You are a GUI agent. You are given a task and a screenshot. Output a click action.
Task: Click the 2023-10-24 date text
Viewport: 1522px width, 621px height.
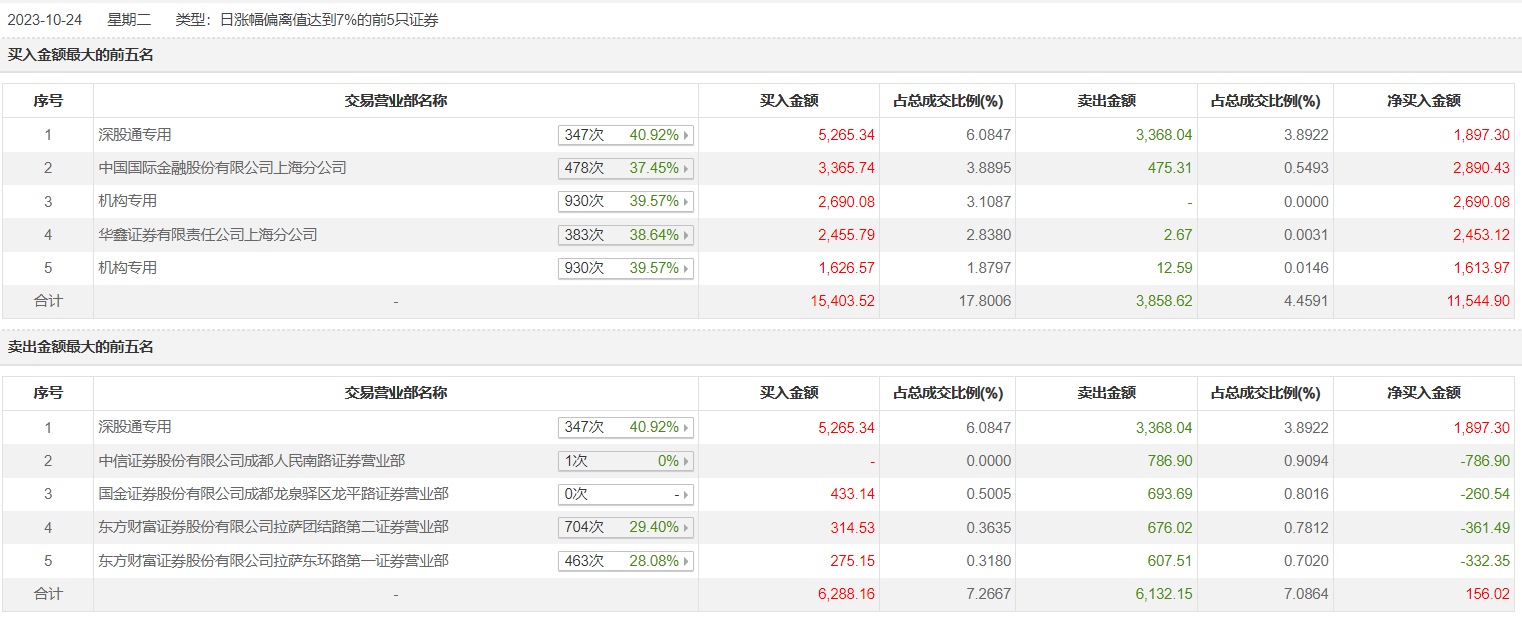[45, 19]
